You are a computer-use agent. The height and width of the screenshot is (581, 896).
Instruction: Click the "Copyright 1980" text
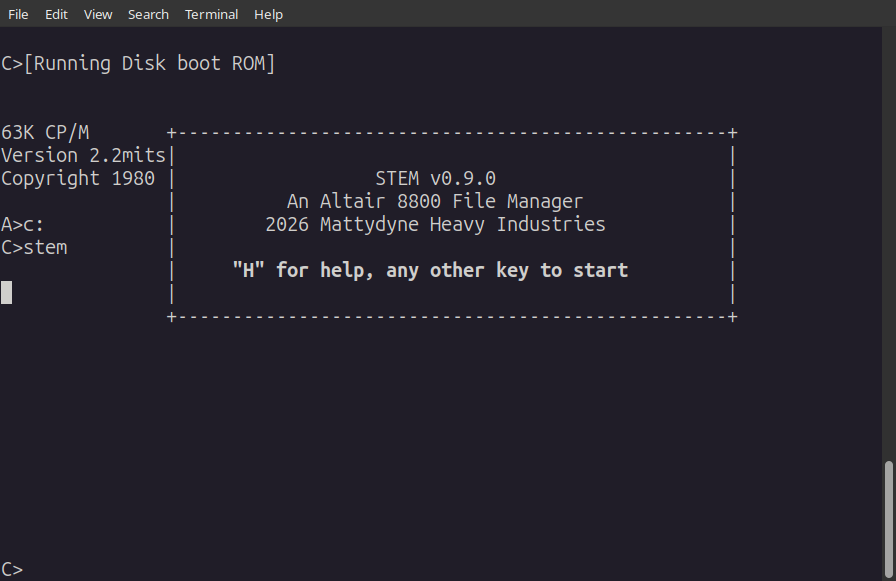[78, 178]
